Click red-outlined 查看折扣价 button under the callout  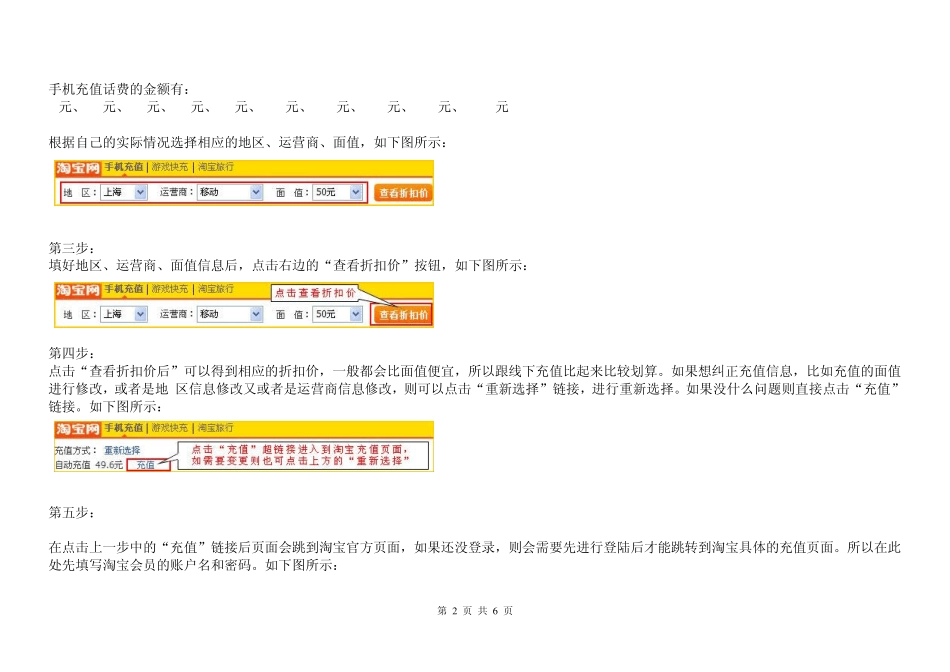[403, 314]
